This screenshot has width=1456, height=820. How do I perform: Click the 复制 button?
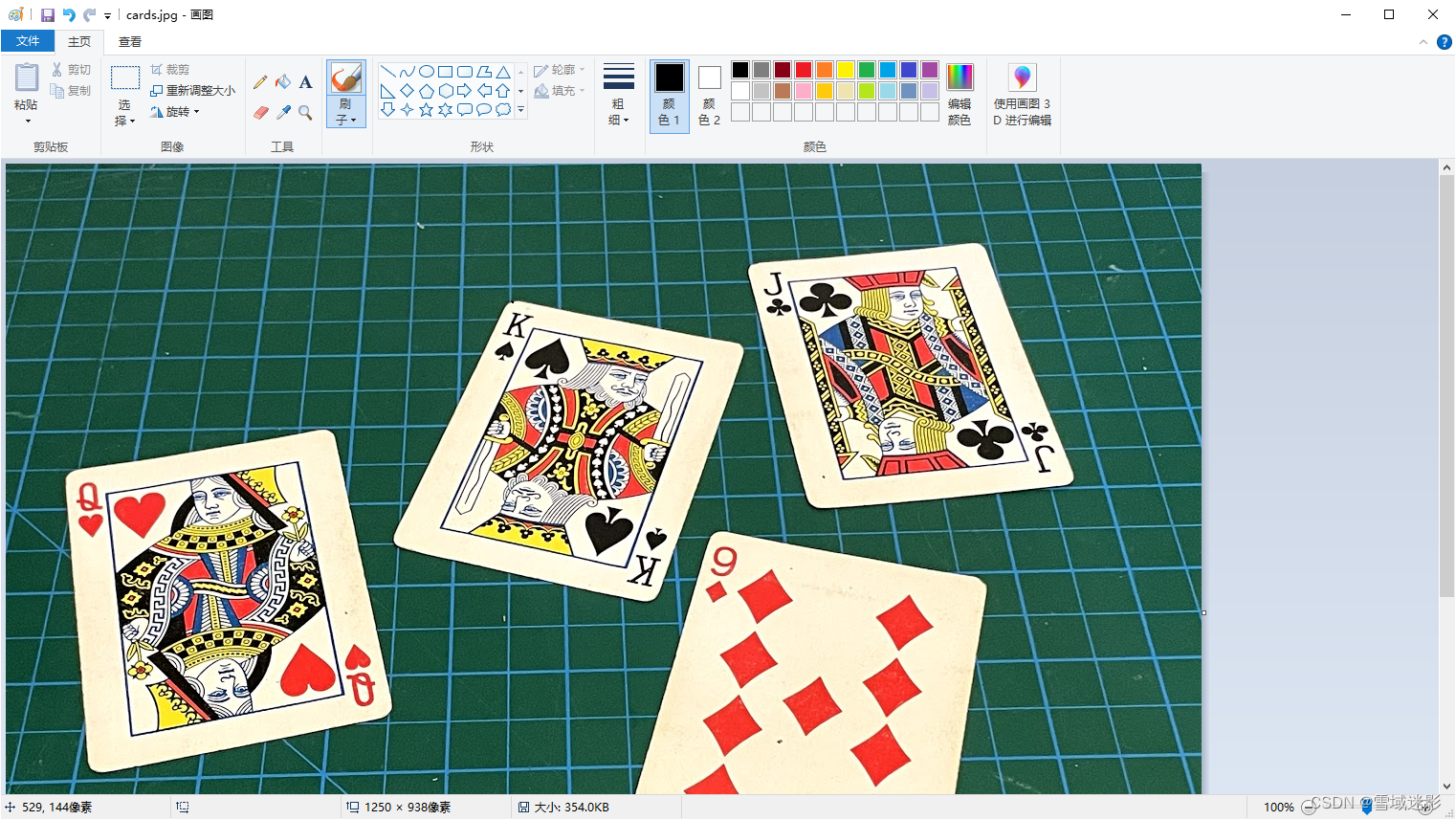pyautogui.click(x=71, y=91)
